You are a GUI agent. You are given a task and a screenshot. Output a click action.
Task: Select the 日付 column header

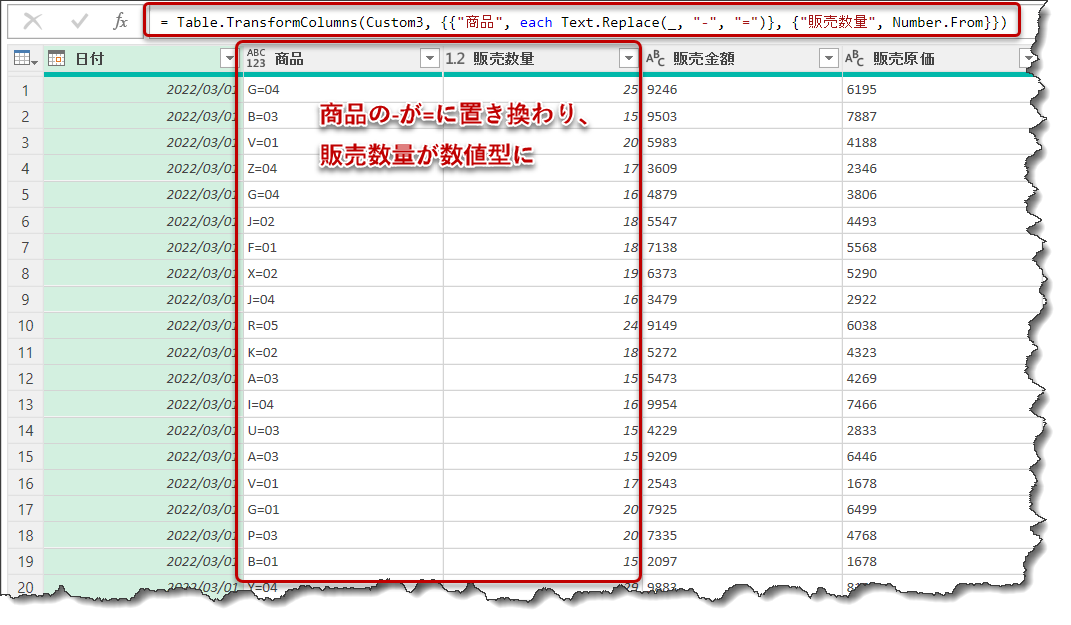(x=140, y=59)
